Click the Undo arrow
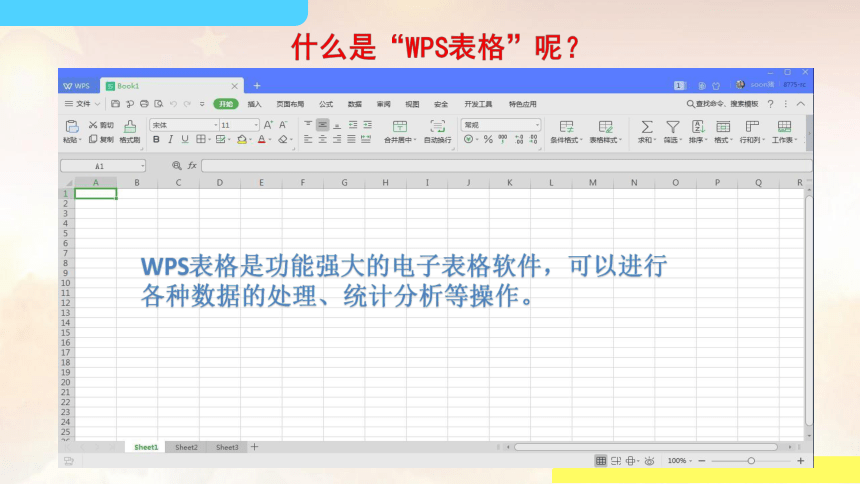860x484 pixels. (x=173, y=104)
